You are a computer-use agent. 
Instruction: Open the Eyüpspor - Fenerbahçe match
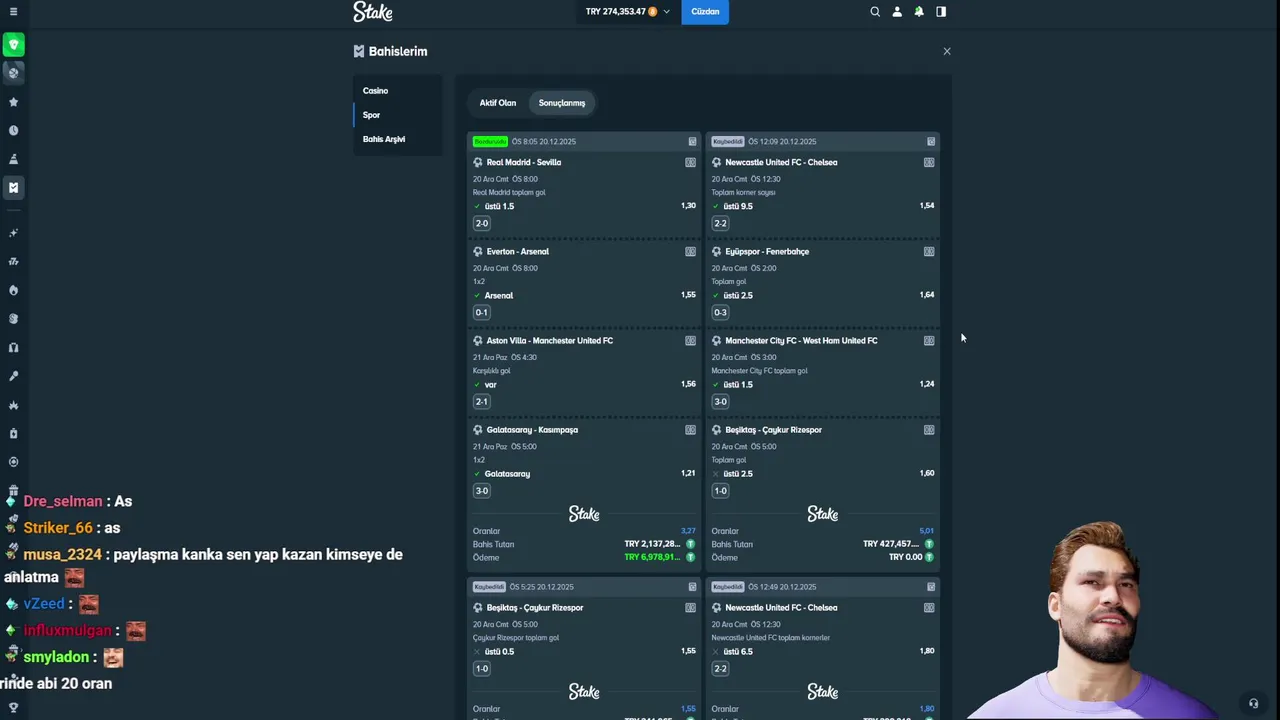(x=767, y=252)
